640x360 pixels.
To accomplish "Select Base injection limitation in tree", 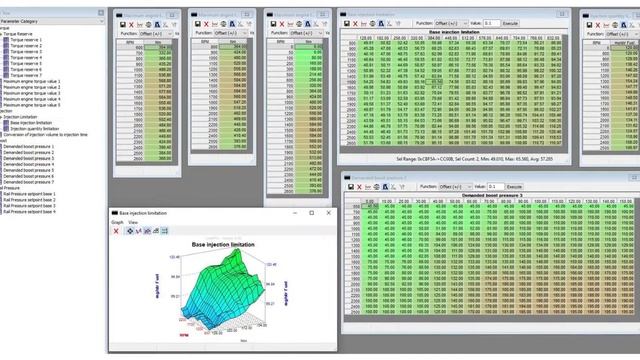I will click(x=31, y=123).
